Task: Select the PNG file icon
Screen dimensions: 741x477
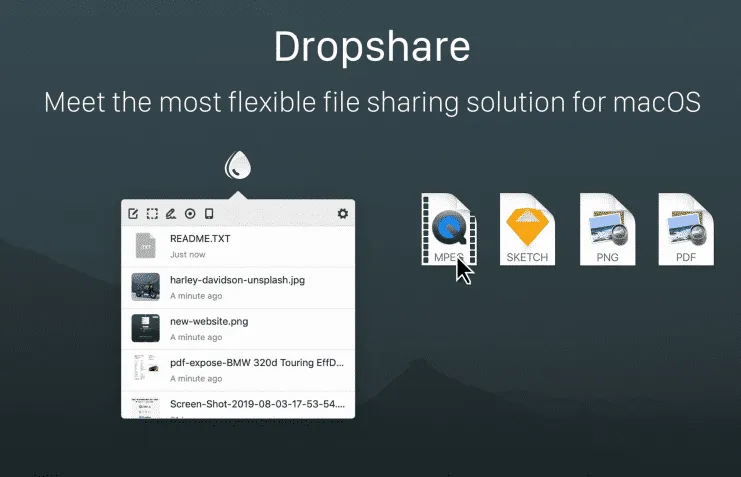Action: 607,229
